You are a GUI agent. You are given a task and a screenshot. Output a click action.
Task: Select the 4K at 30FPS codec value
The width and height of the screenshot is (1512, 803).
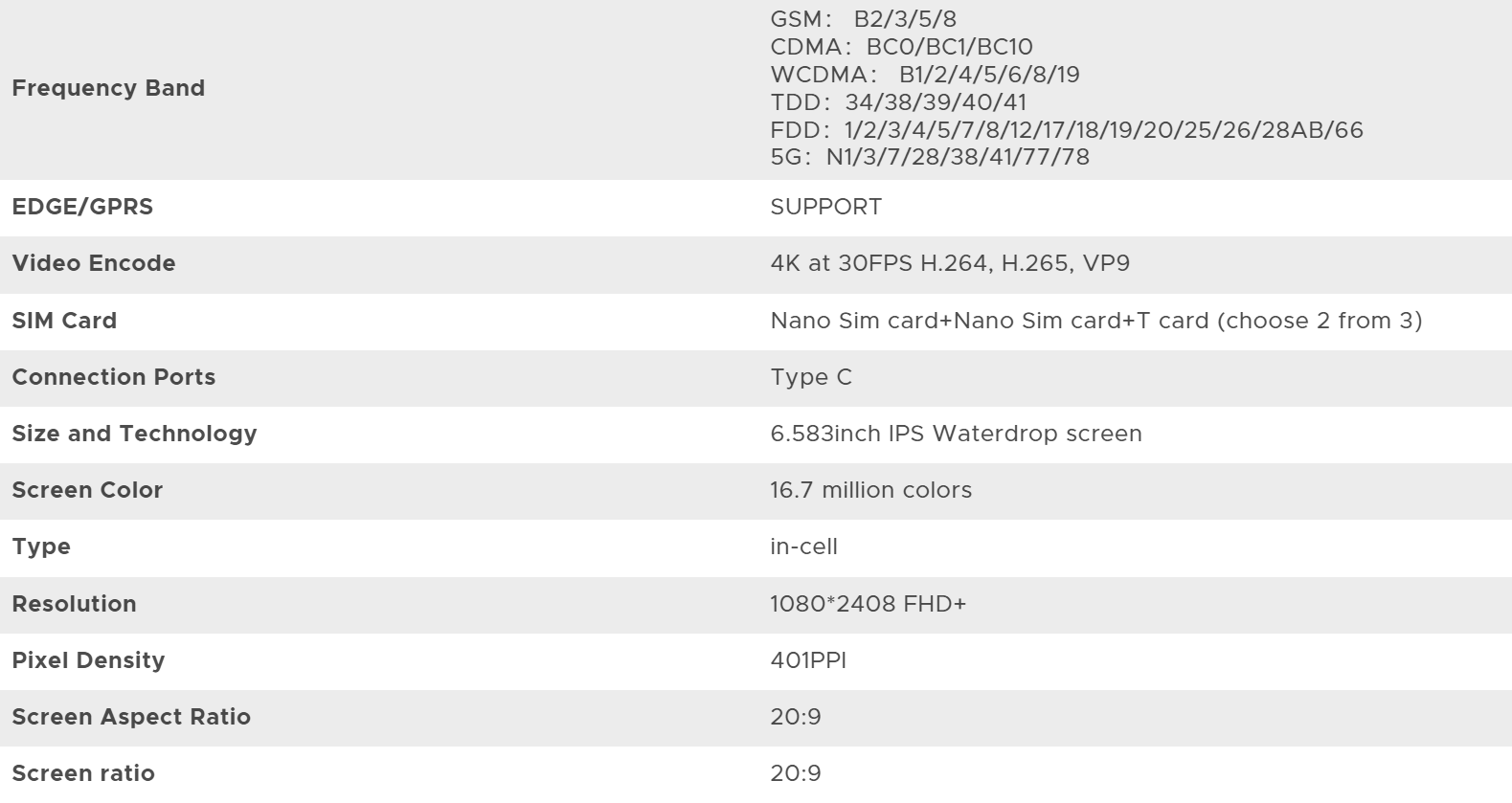tap(950, 263)
